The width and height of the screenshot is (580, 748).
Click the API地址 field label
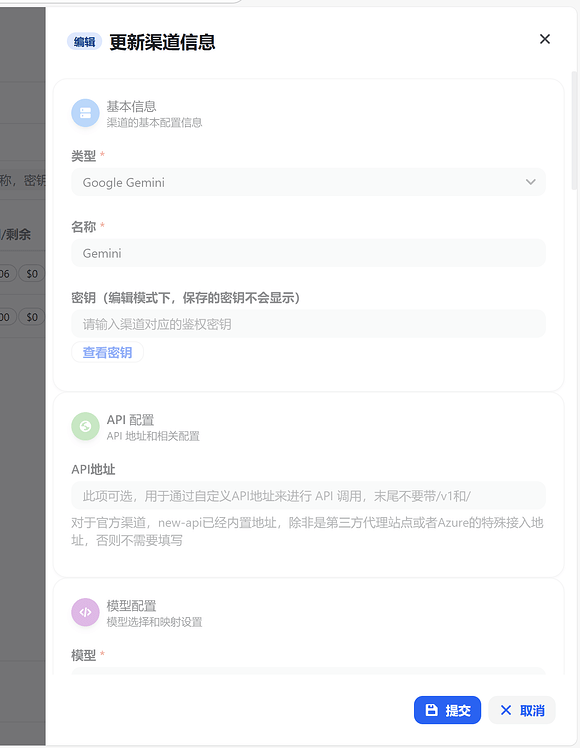pyautogui.click(x=93, y=470)
